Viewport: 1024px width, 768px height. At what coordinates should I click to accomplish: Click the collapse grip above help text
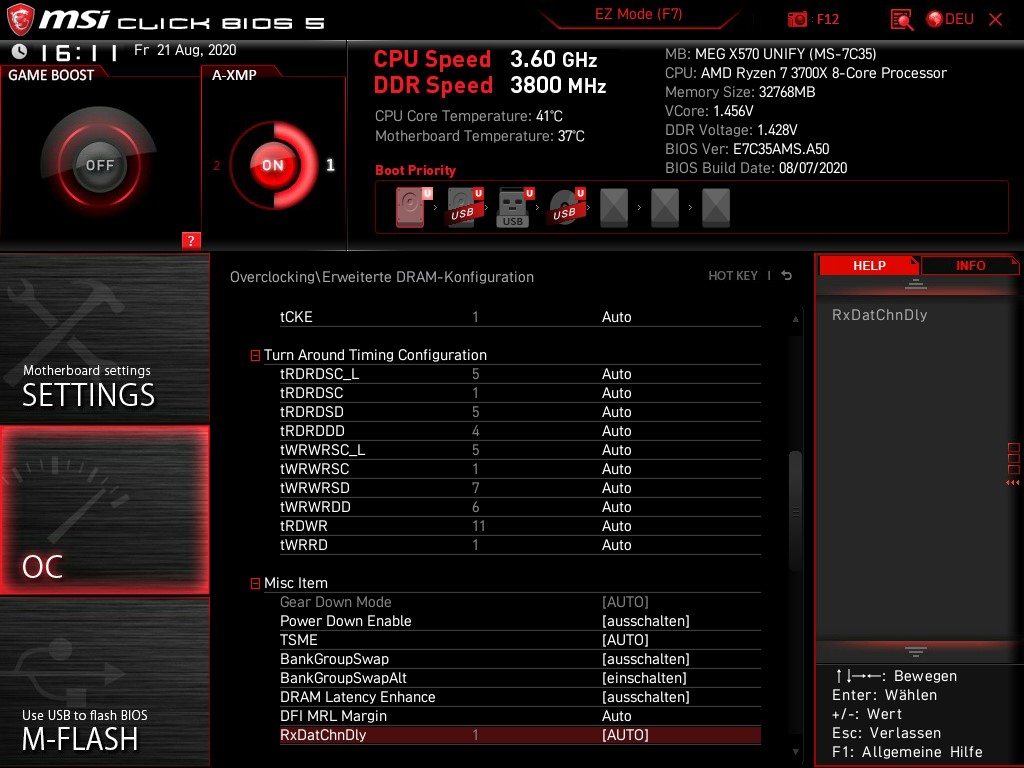[x=916, y=284]
